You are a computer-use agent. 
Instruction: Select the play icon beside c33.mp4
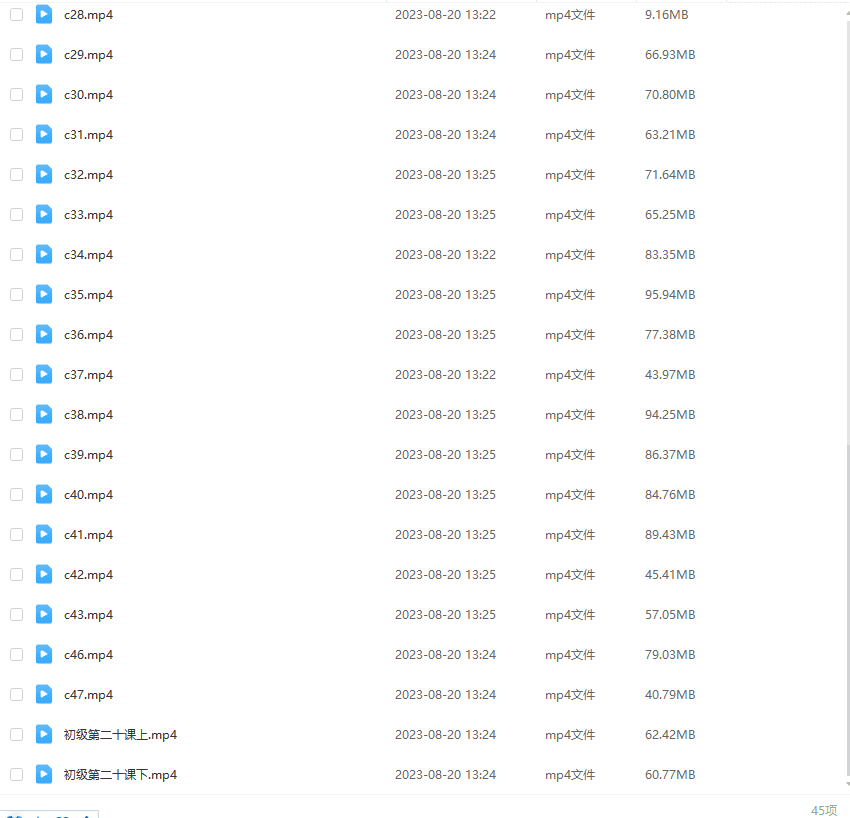click(x=44, y=215)
